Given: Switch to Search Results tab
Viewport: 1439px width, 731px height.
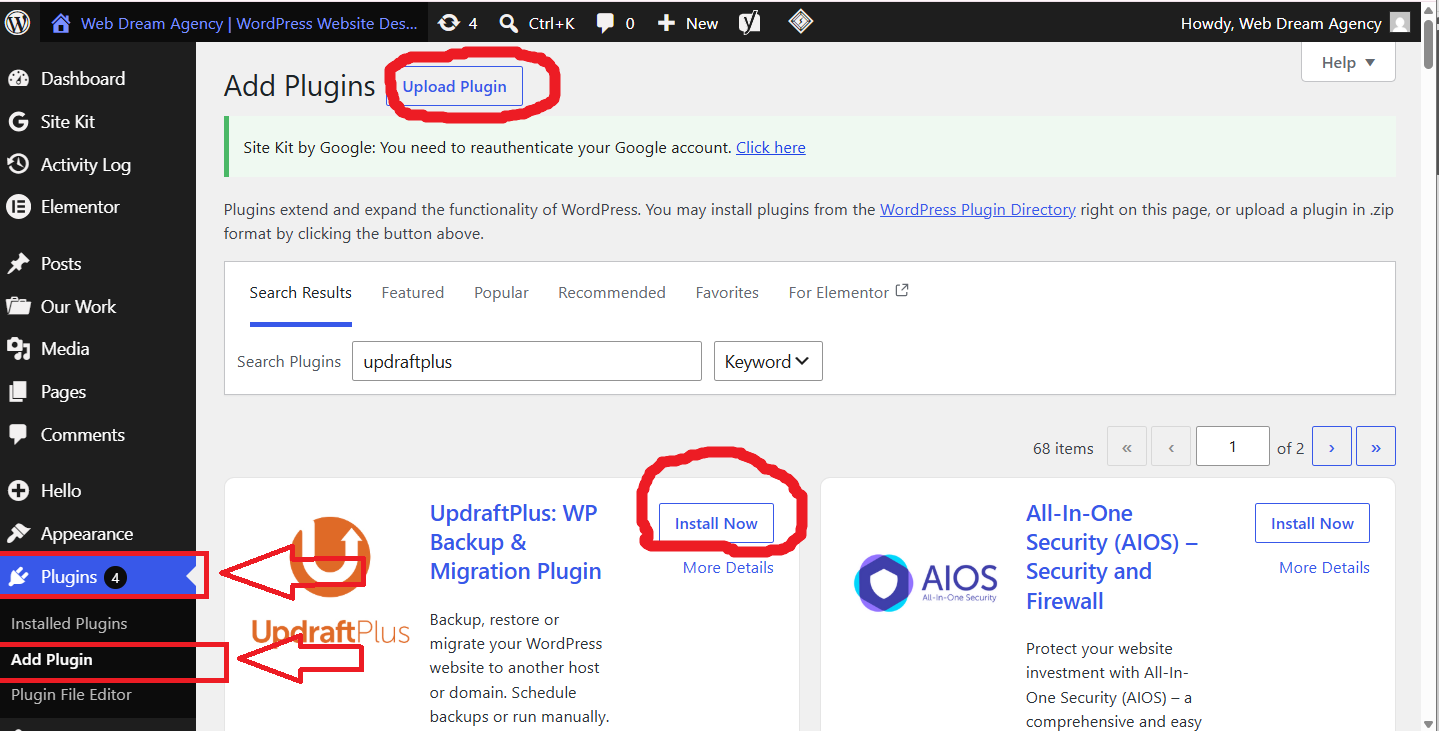Looking at the screenshot, I should (x=301, y=292).
